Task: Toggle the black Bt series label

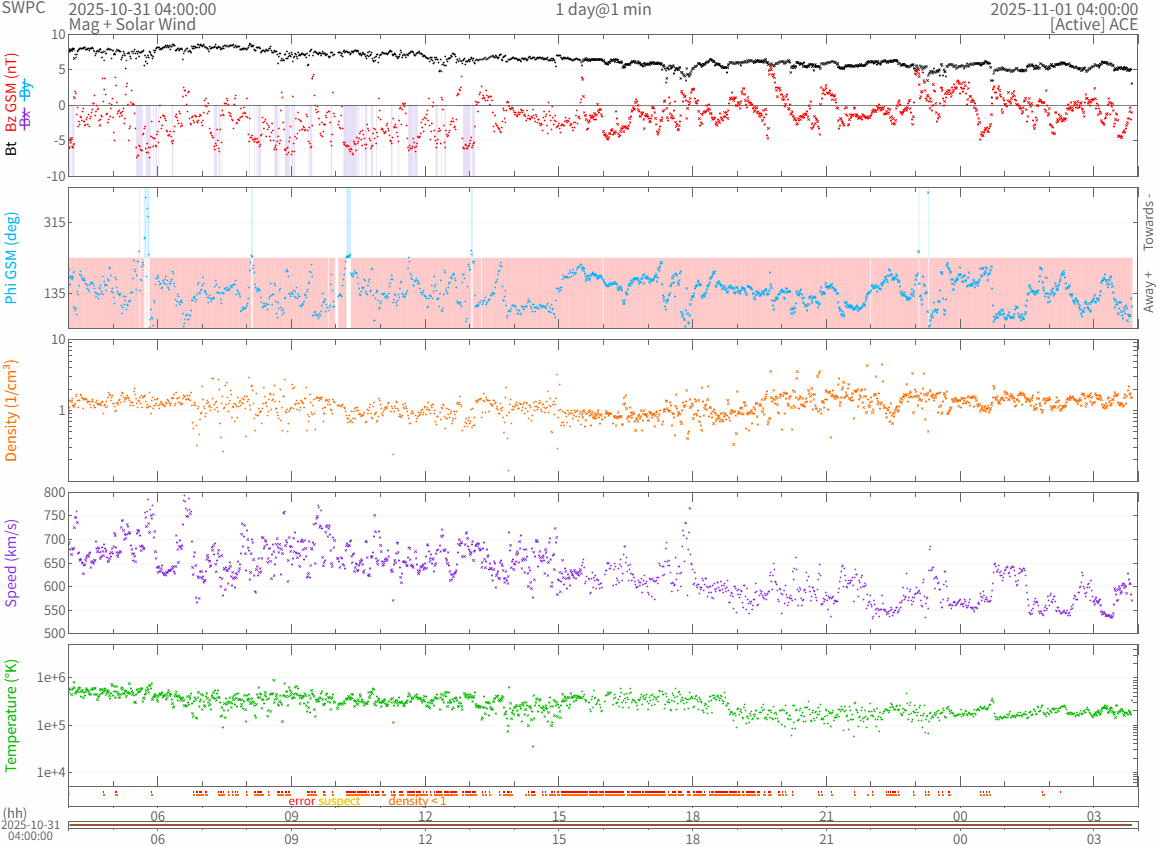Action: (x=11, y=148)
